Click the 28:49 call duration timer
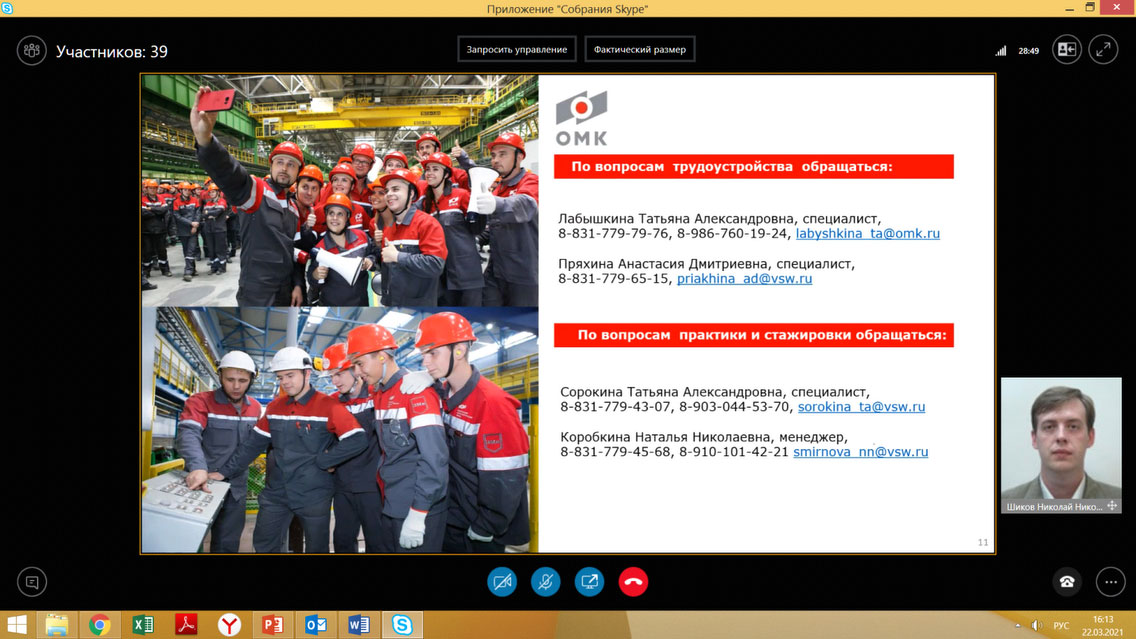The height and width of the screenshot is (639, 1136). pos(1028,51)
